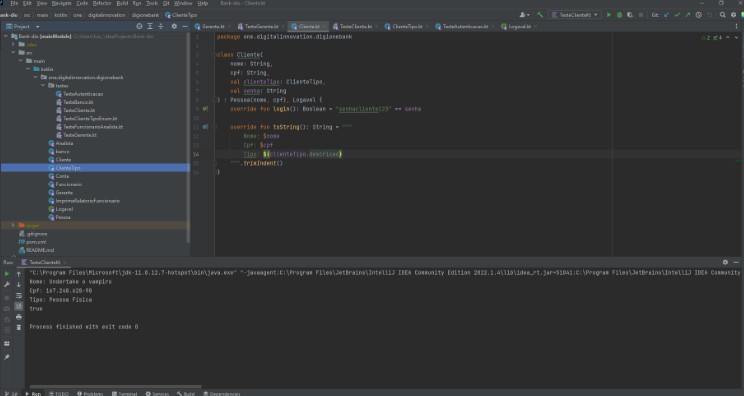
Task: Start the debug session with bug icon
Action: pos(619,15)
